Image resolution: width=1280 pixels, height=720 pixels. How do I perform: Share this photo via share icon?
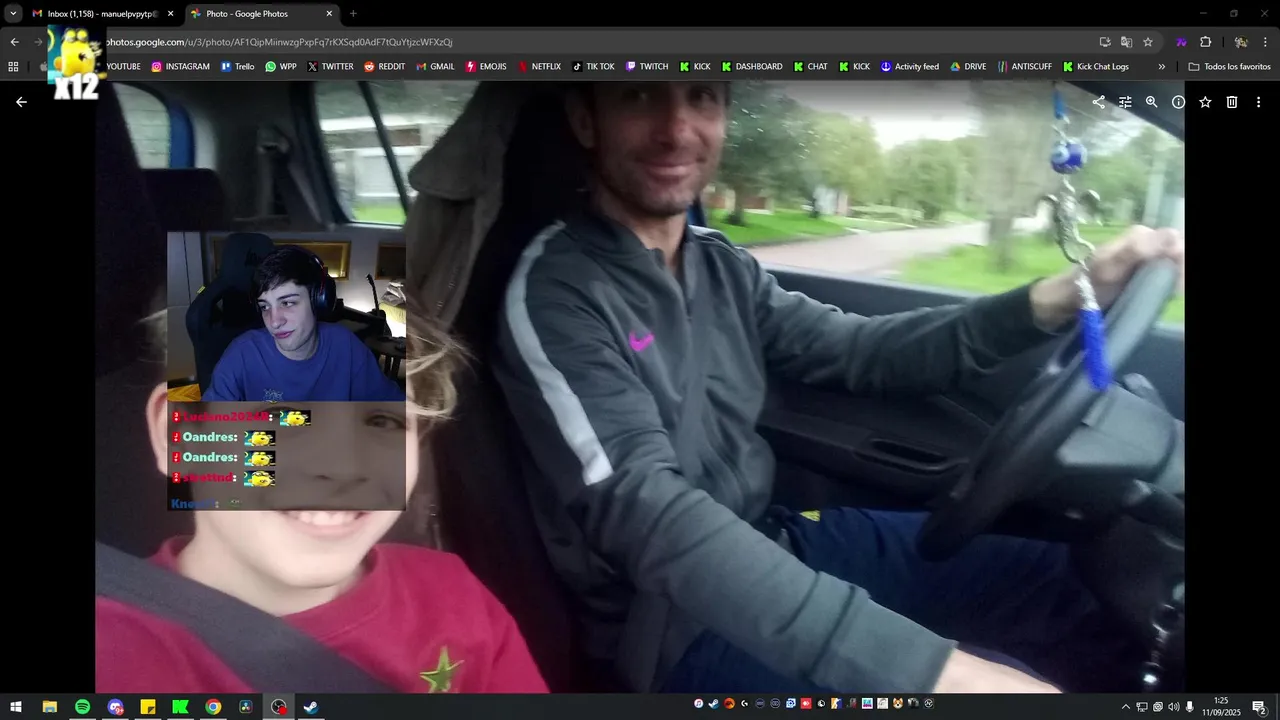1098,102
